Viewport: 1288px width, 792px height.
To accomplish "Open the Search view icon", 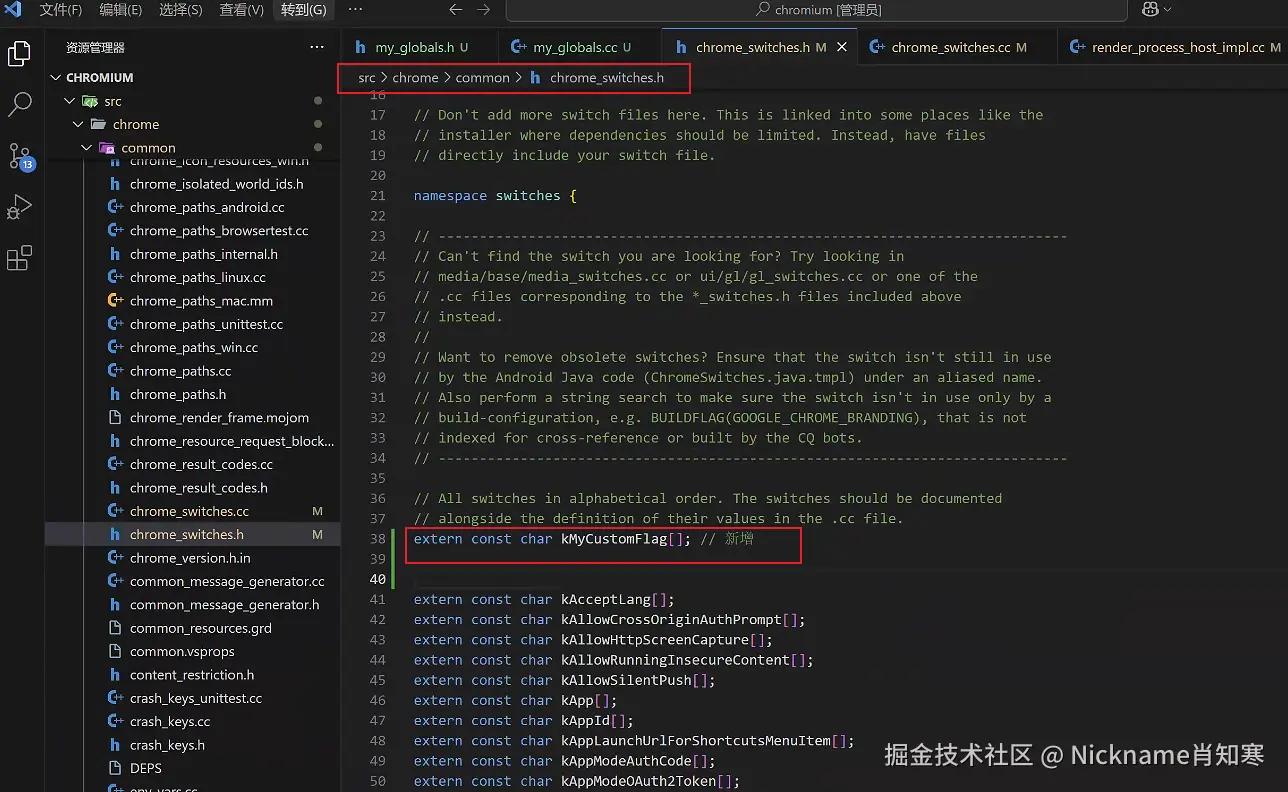I will click(x=19, y=104).
